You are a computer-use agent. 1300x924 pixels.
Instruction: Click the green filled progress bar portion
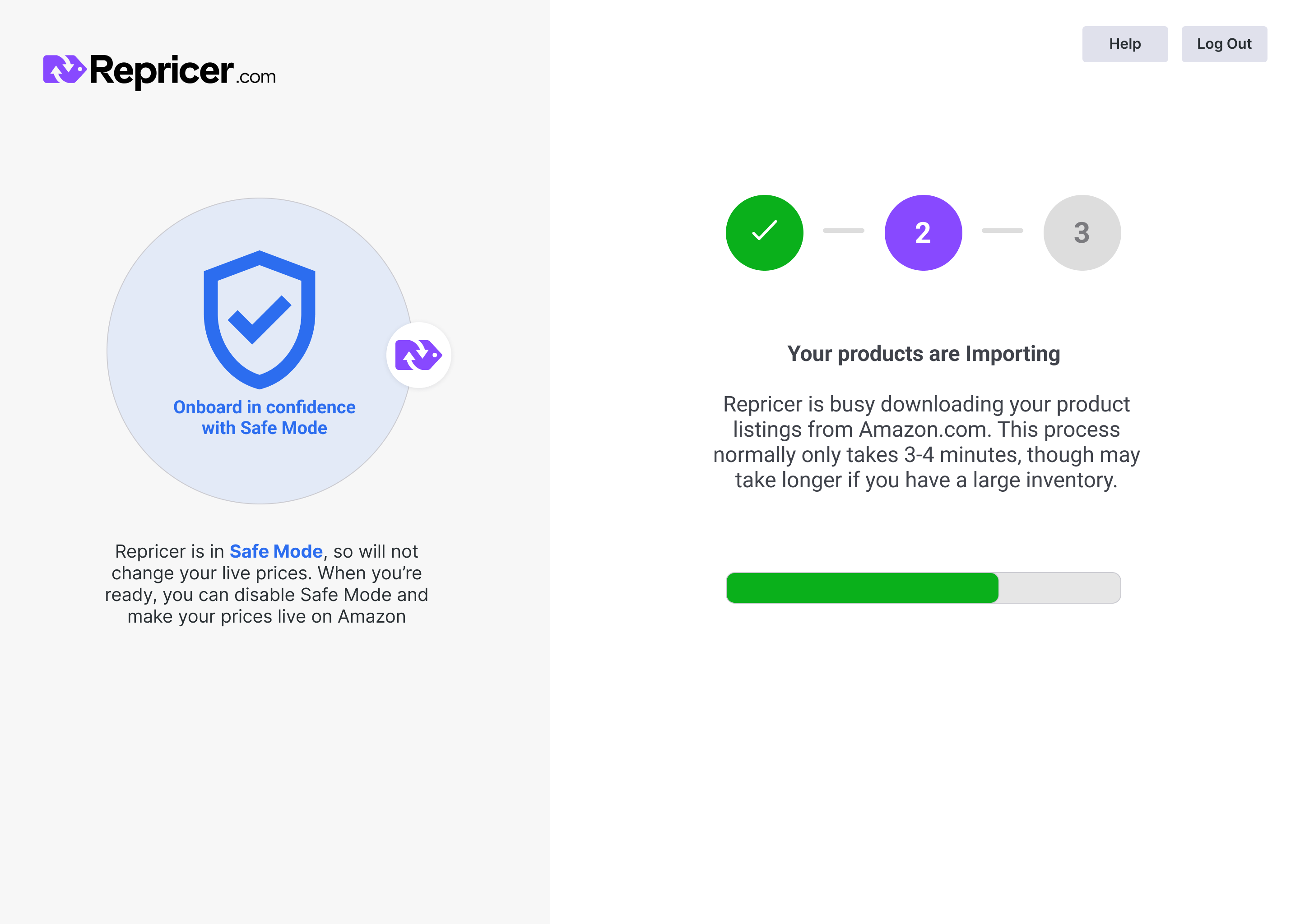click(x=862, y=587)
